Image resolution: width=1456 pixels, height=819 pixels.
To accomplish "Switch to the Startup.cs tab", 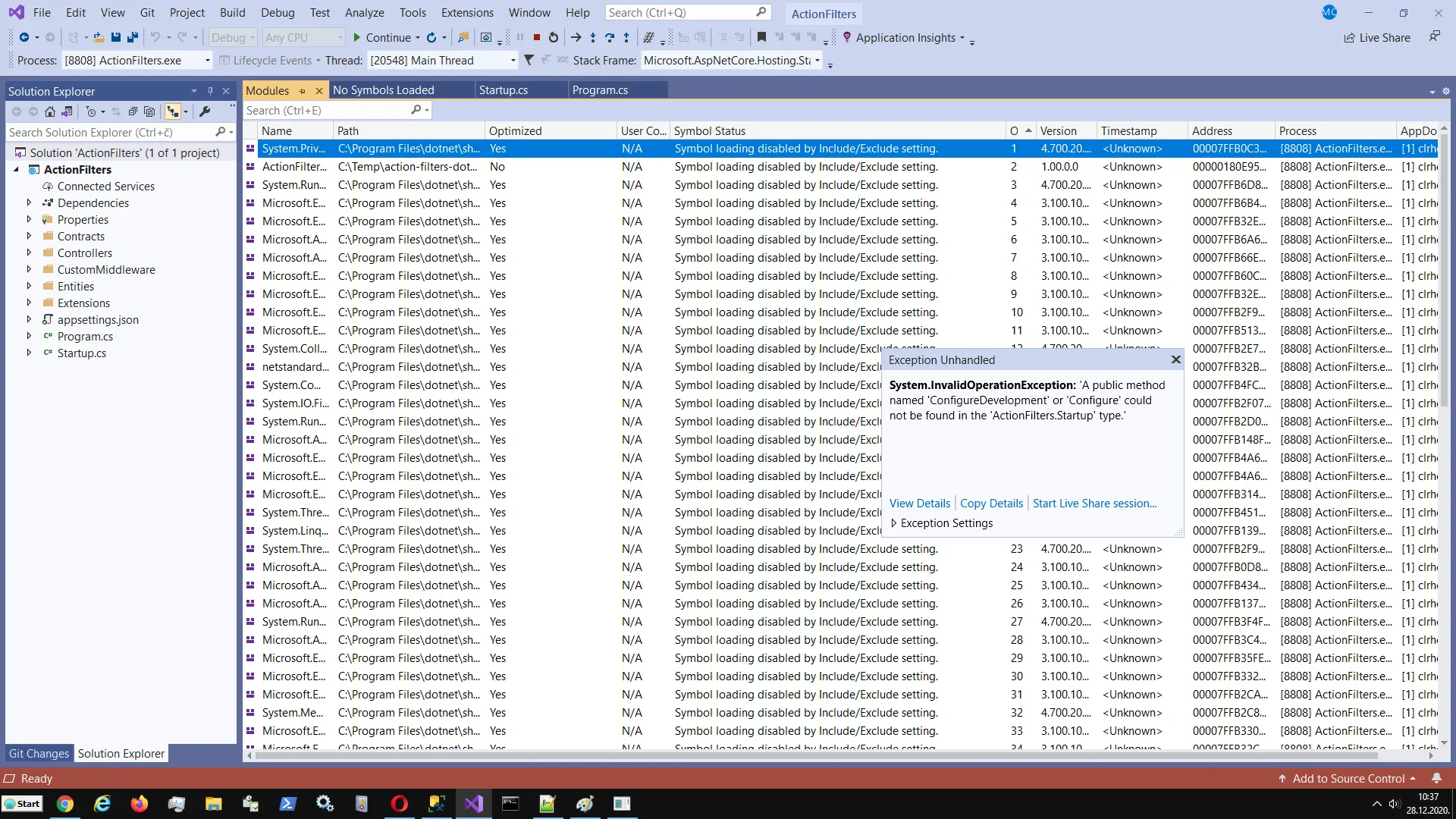I will (504, 90).
